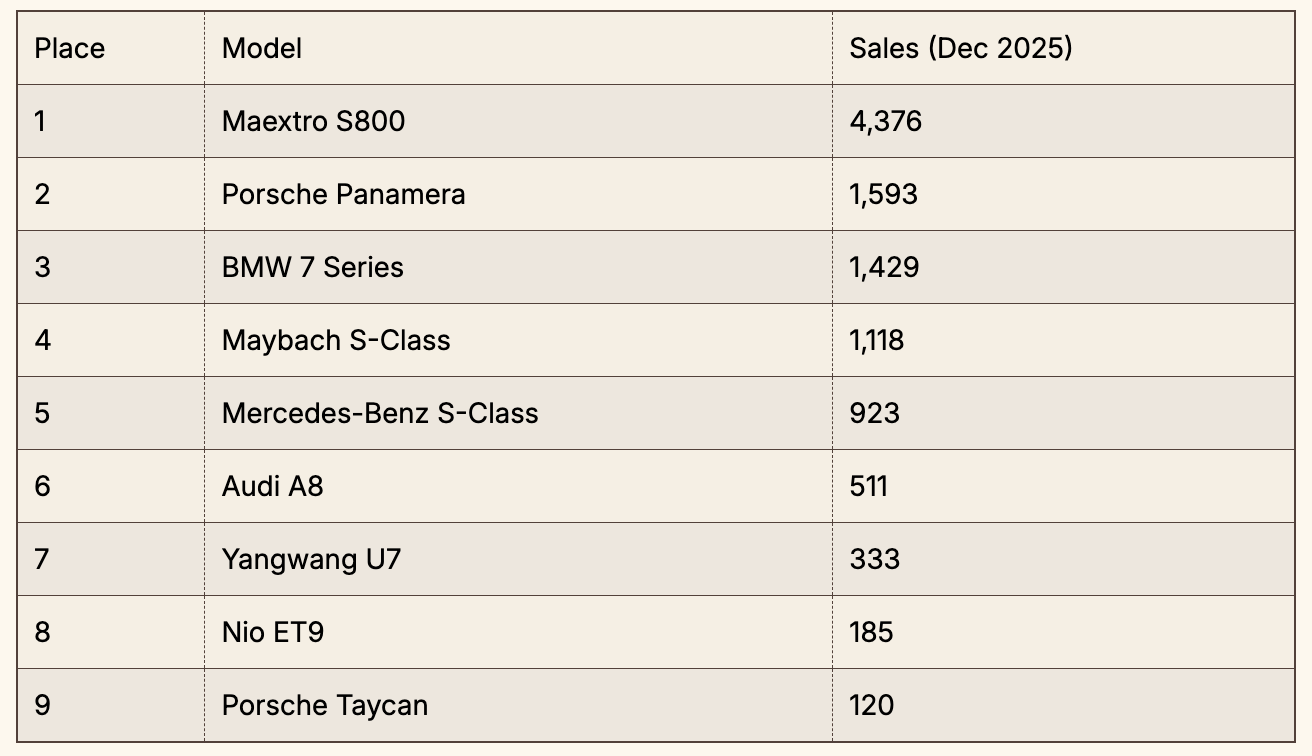This screenshot has width=1312, height=756.
Task: Click the 1,429 sales cell
Action: click(x=884, y=267)
